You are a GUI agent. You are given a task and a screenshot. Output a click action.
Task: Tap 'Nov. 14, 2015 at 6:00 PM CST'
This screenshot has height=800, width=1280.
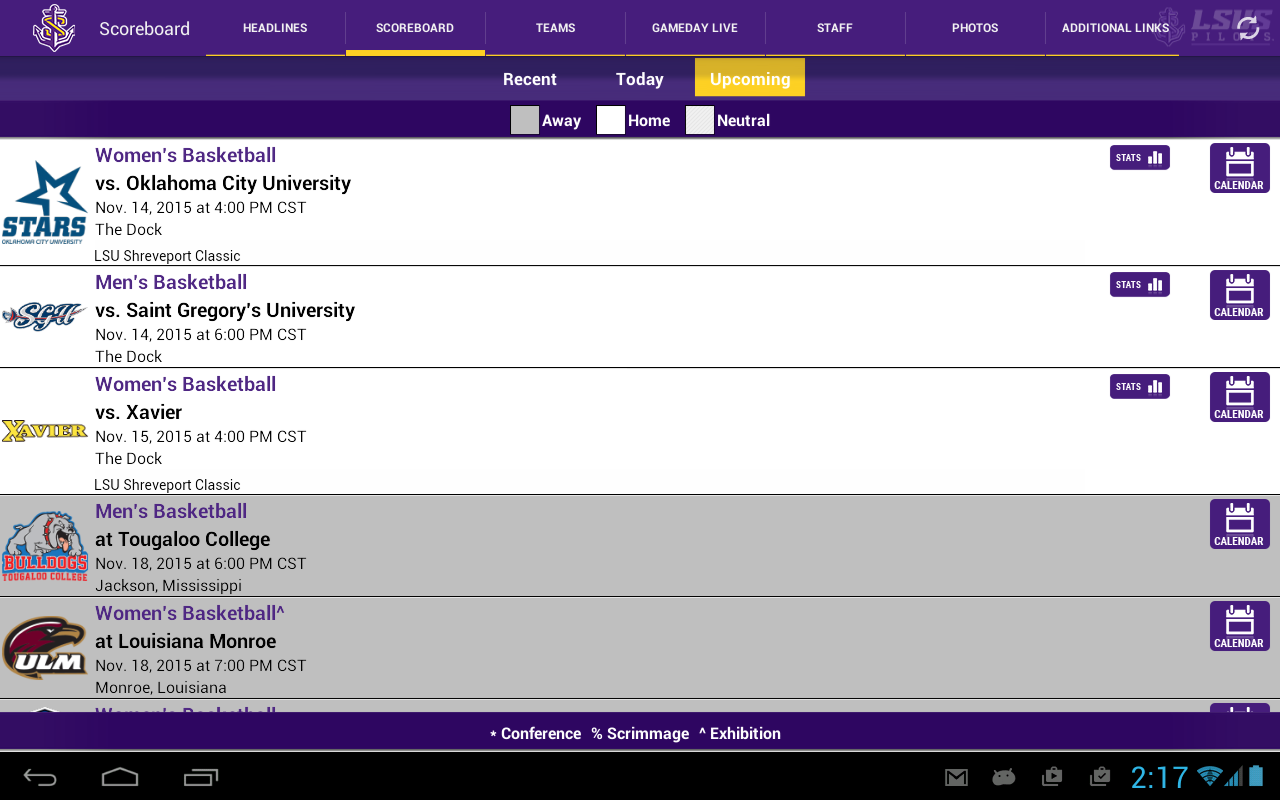click(x=201, y=335)
